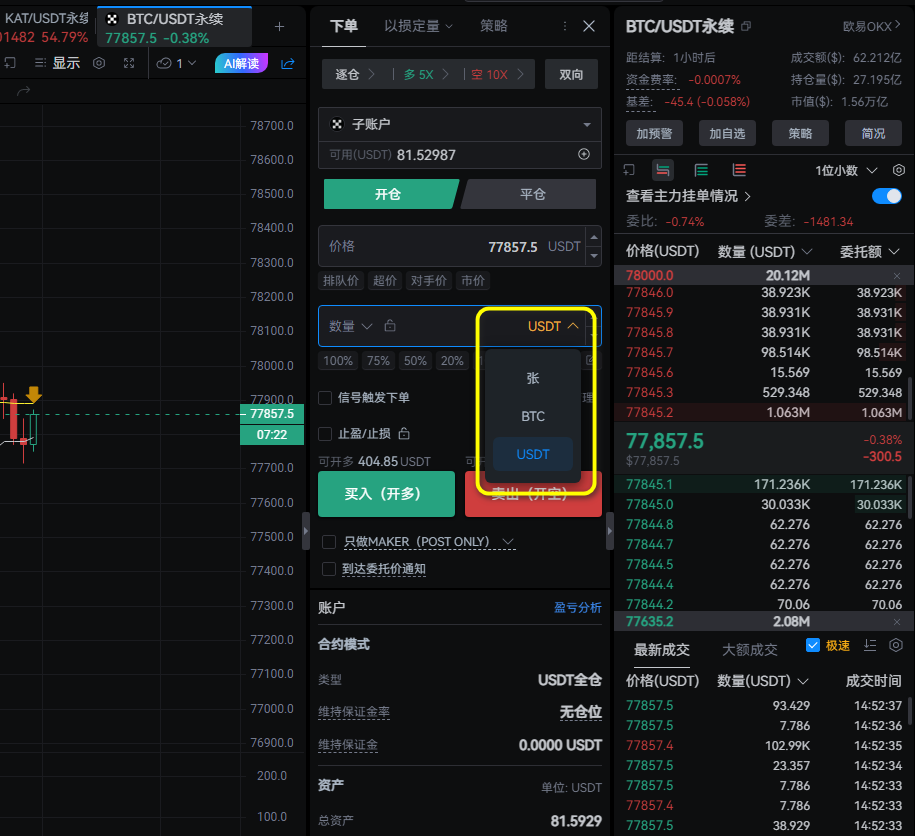Enable the 只做MAKER (POST ONLY) checkbox
Viewport: 915px width, 836px height.
pyautogui.click(x=330, y=542)
